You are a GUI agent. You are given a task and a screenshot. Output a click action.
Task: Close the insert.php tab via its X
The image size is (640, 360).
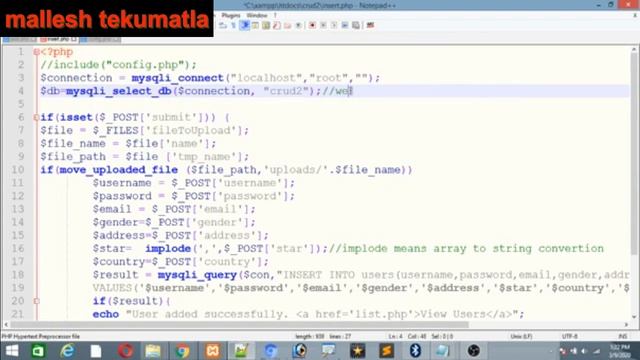click(74, 40)
